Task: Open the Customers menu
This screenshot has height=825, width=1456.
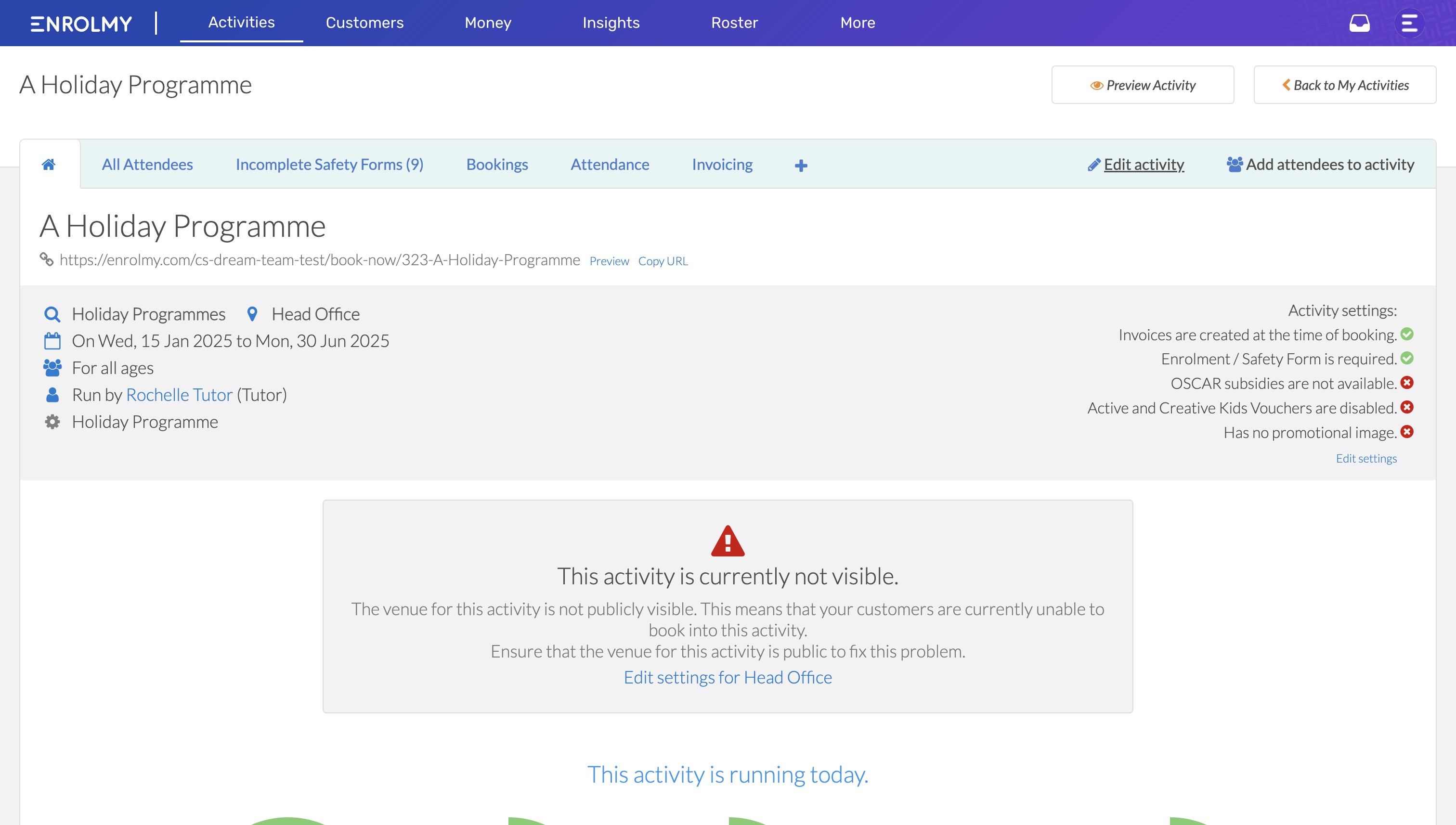Action: pos(364,23)
